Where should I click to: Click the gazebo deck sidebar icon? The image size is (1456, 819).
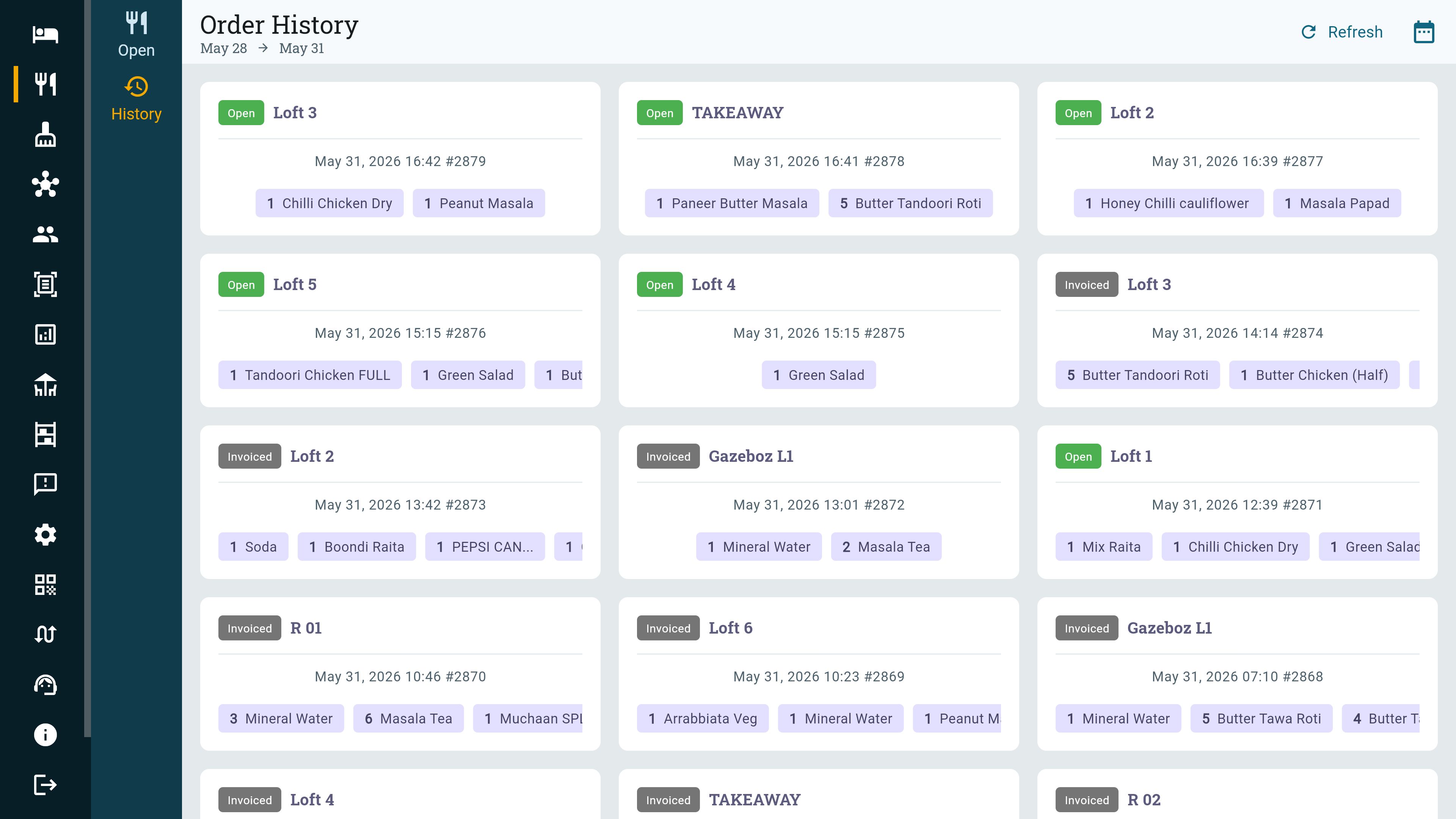pos(45,384)
